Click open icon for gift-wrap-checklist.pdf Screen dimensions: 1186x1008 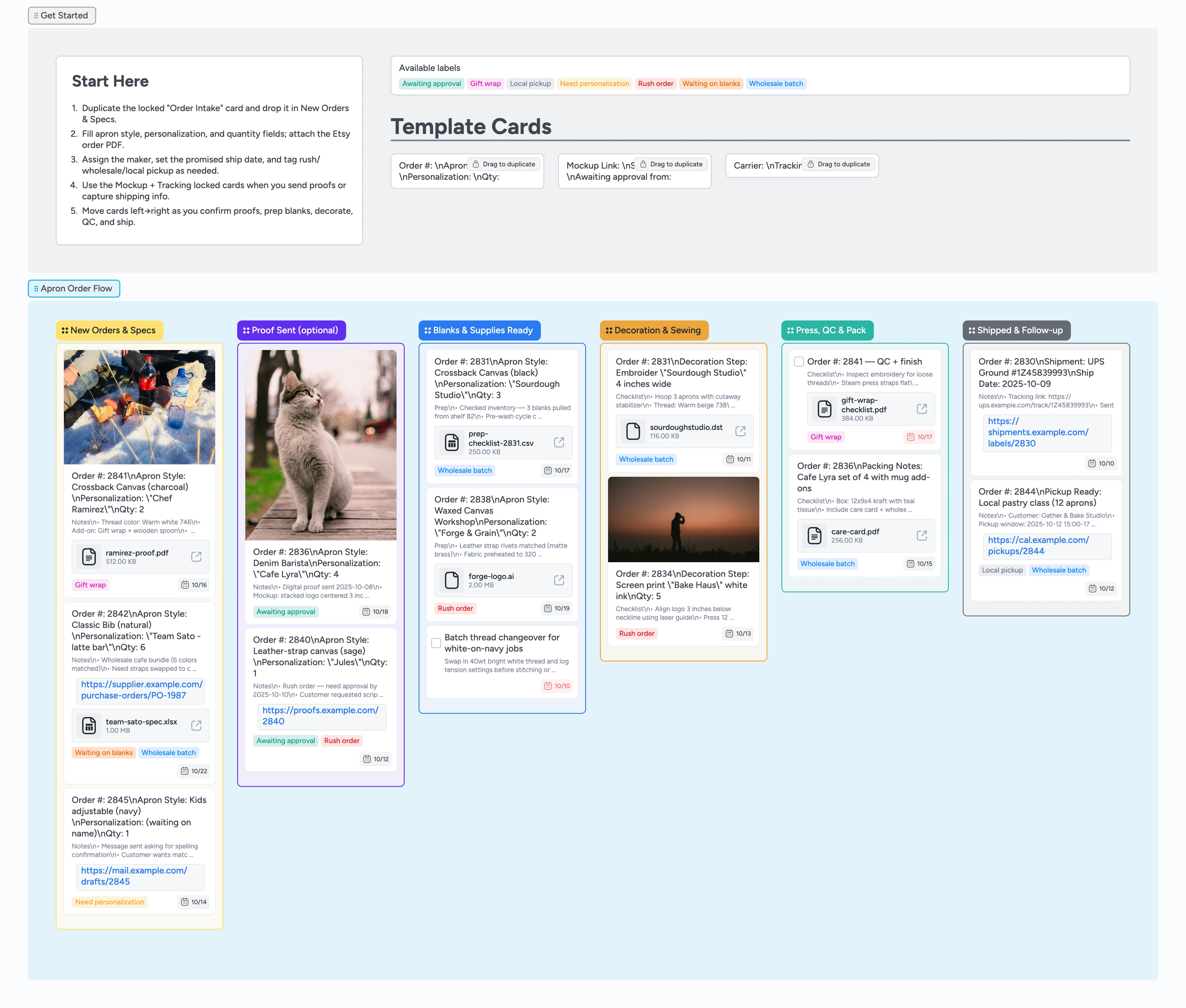(x=921, y=409)
